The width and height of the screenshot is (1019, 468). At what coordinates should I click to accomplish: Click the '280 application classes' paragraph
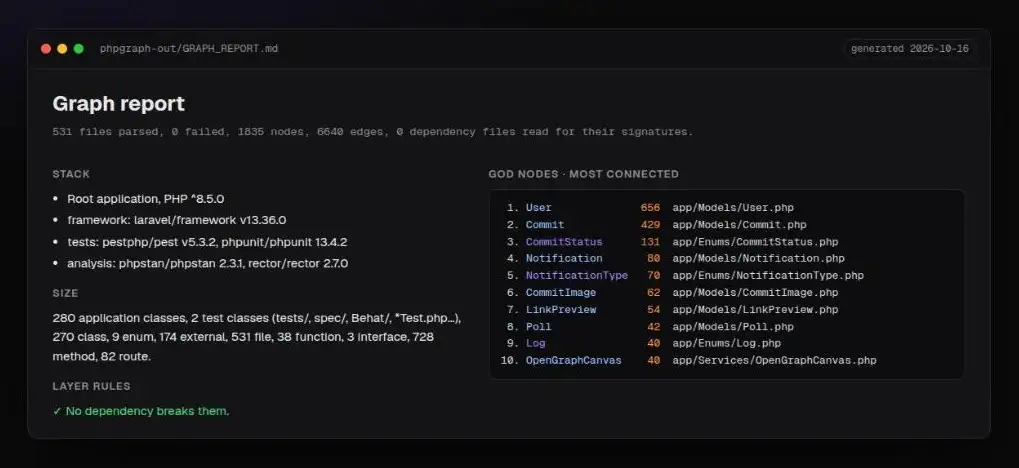(x=257, y=338)
